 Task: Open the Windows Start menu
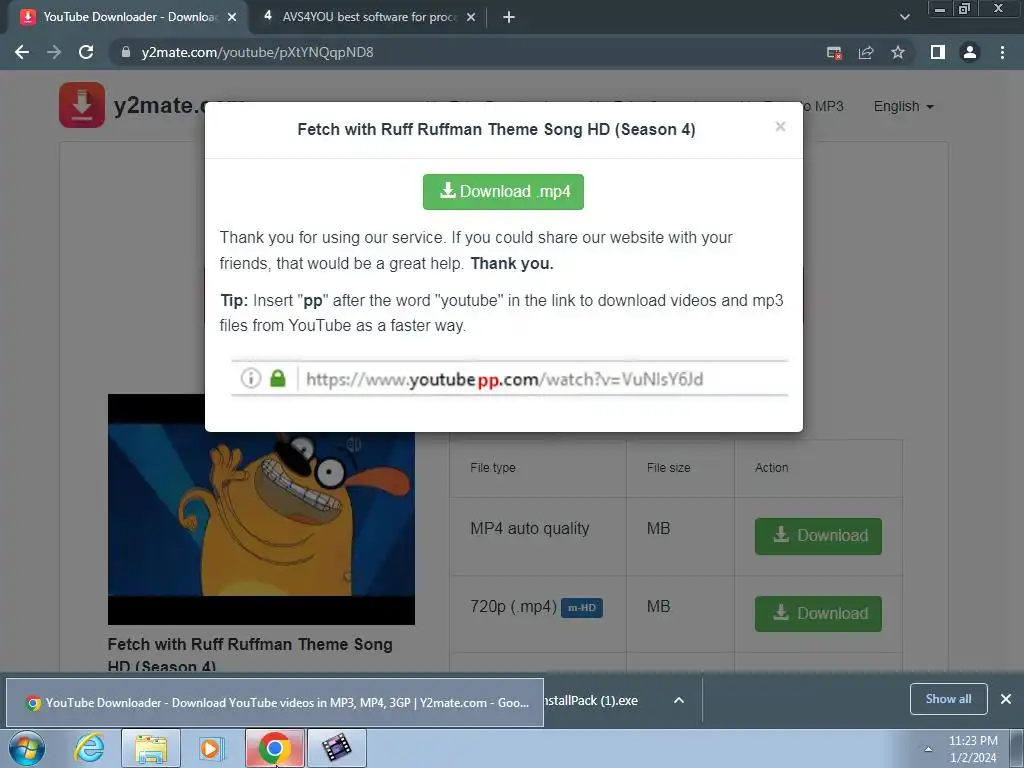point(27,748)
